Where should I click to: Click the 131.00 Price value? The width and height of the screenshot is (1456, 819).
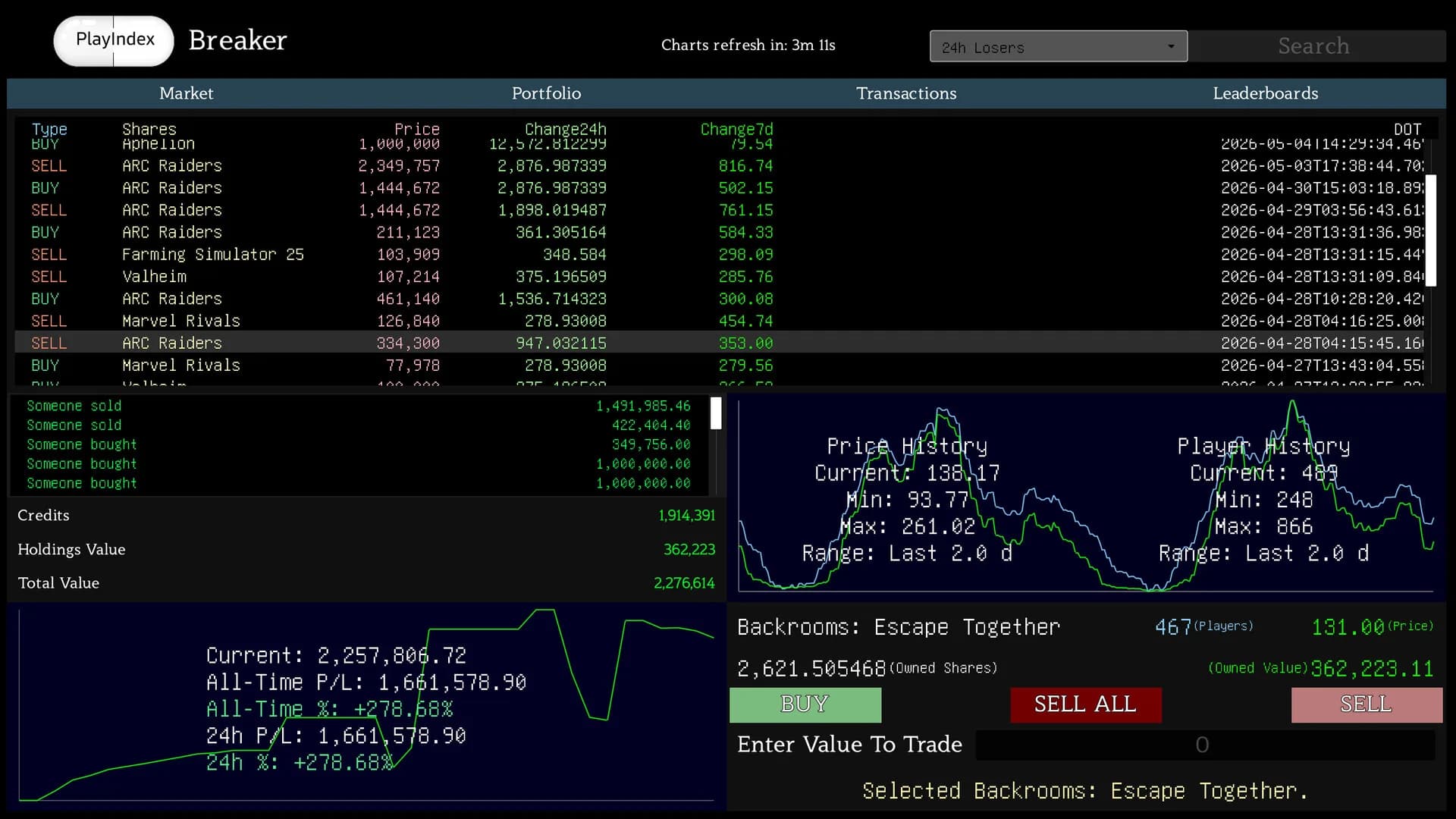coord(1348,627)
